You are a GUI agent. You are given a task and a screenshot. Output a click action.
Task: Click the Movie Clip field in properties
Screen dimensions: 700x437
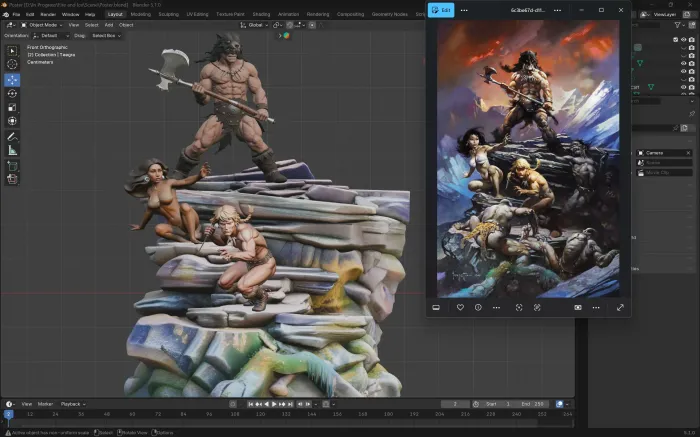click(x=664, y=172)
